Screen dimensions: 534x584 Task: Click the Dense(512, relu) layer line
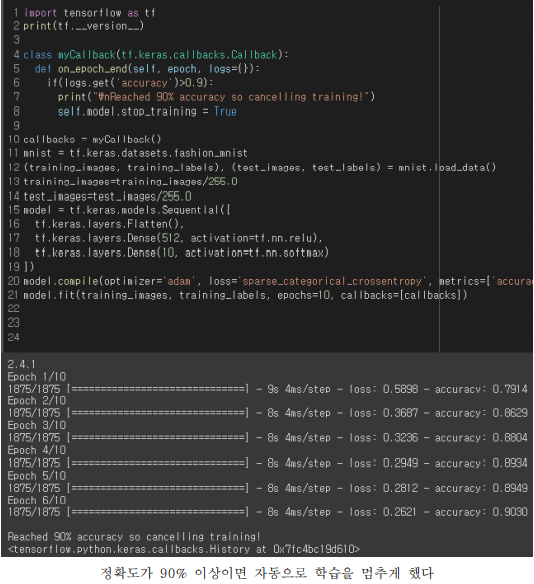(x=178, y=238)
